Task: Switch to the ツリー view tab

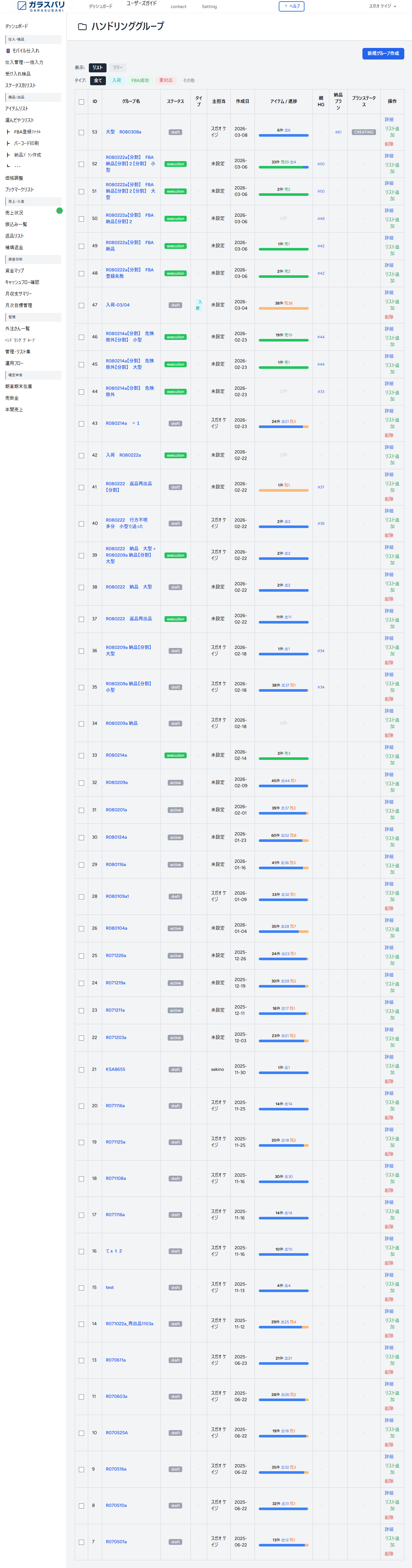Action: click(117, 68)
